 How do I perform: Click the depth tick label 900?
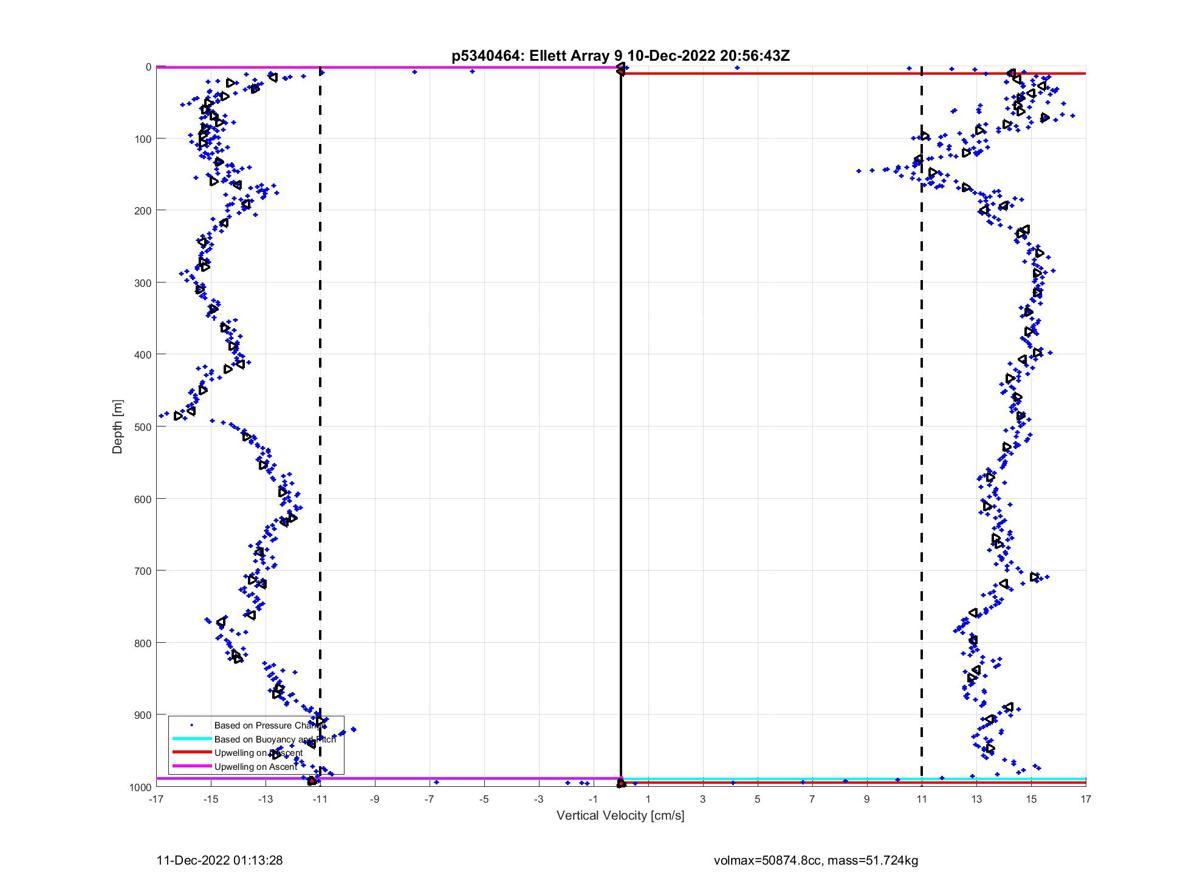point(142,715)
